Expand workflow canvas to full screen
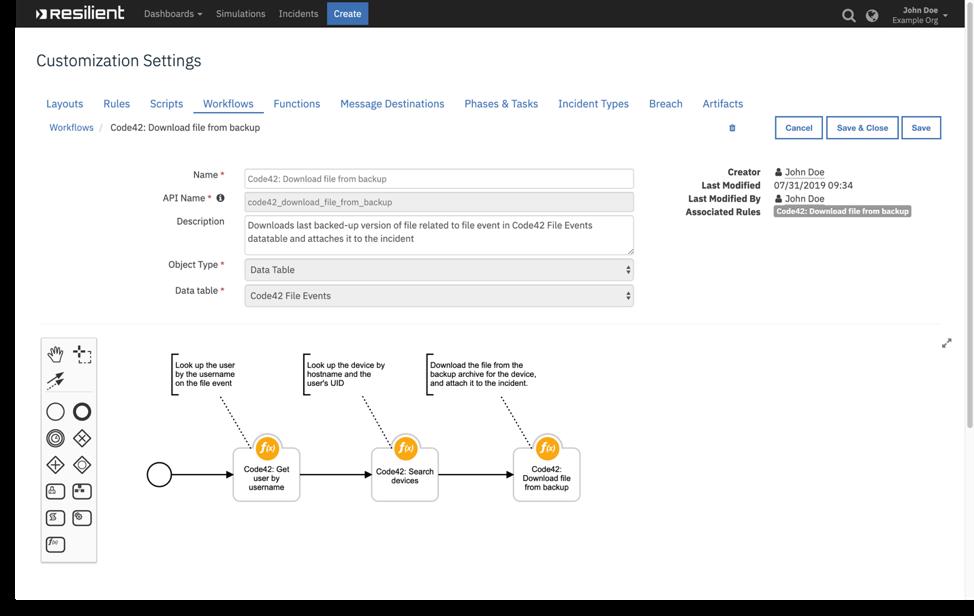 (x=947, y=343)
